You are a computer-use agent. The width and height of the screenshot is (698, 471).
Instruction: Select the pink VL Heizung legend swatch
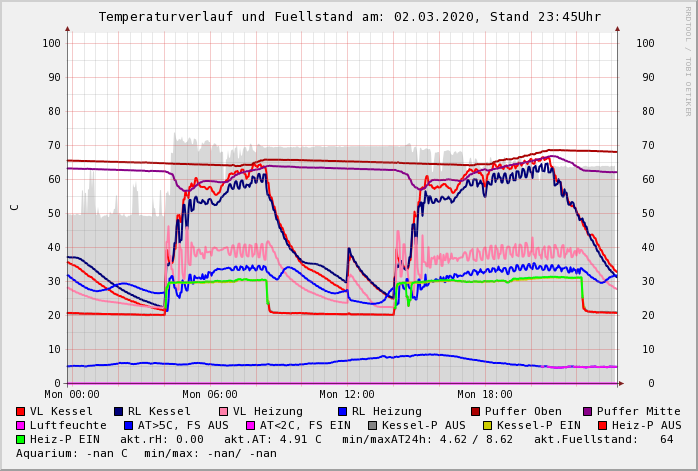coord(222,411)
